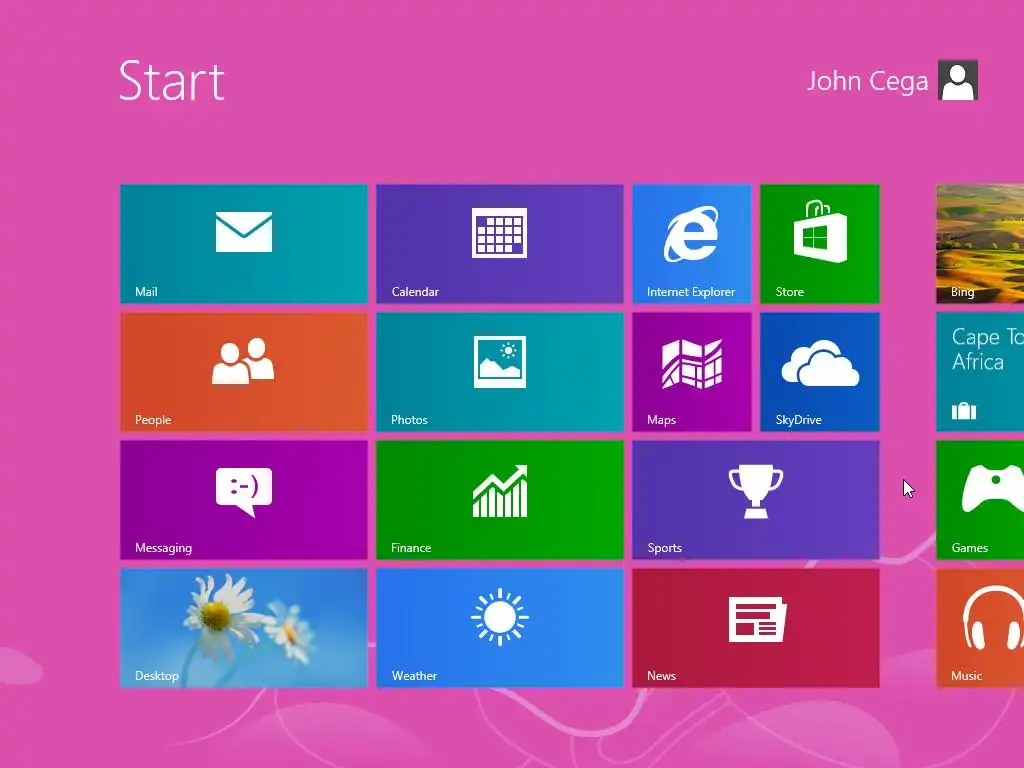Open the Music headphones icon
The width and height of the screenshot is (1024, 768).
(x=993, y=618)
